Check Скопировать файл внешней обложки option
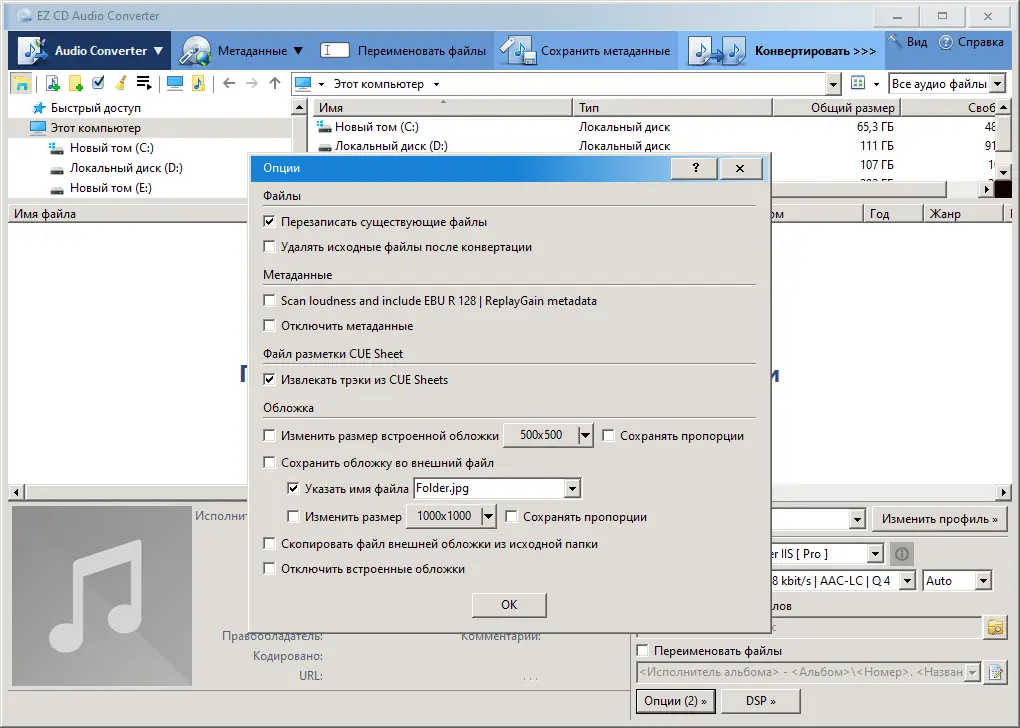 (269, 543)
